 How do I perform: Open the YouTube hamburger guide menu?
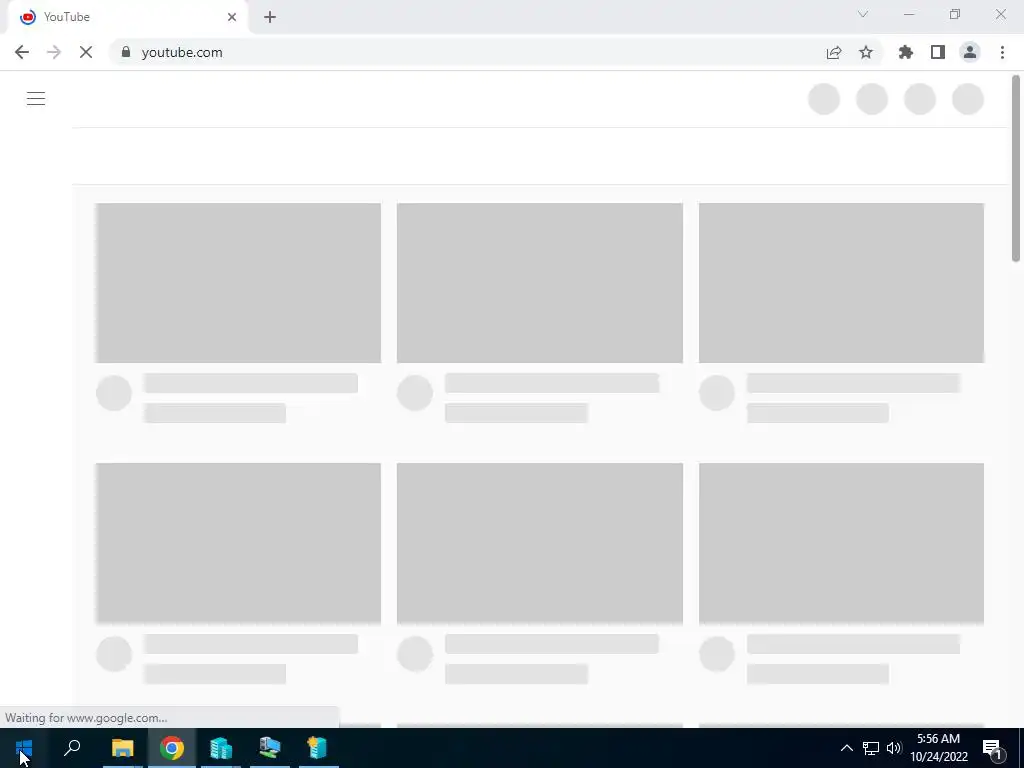coord(36,99)
